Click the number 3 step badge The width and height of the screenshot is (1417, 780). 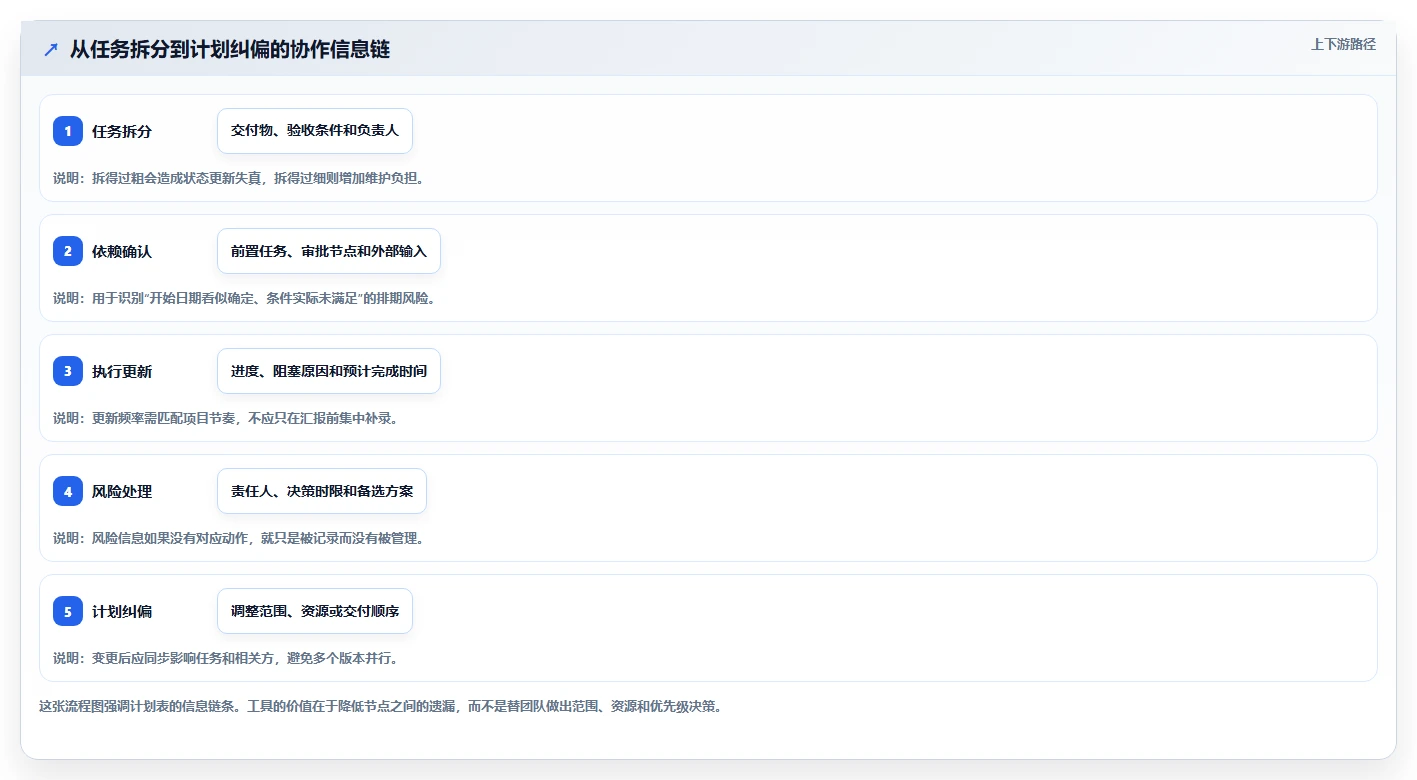(68, 371)
